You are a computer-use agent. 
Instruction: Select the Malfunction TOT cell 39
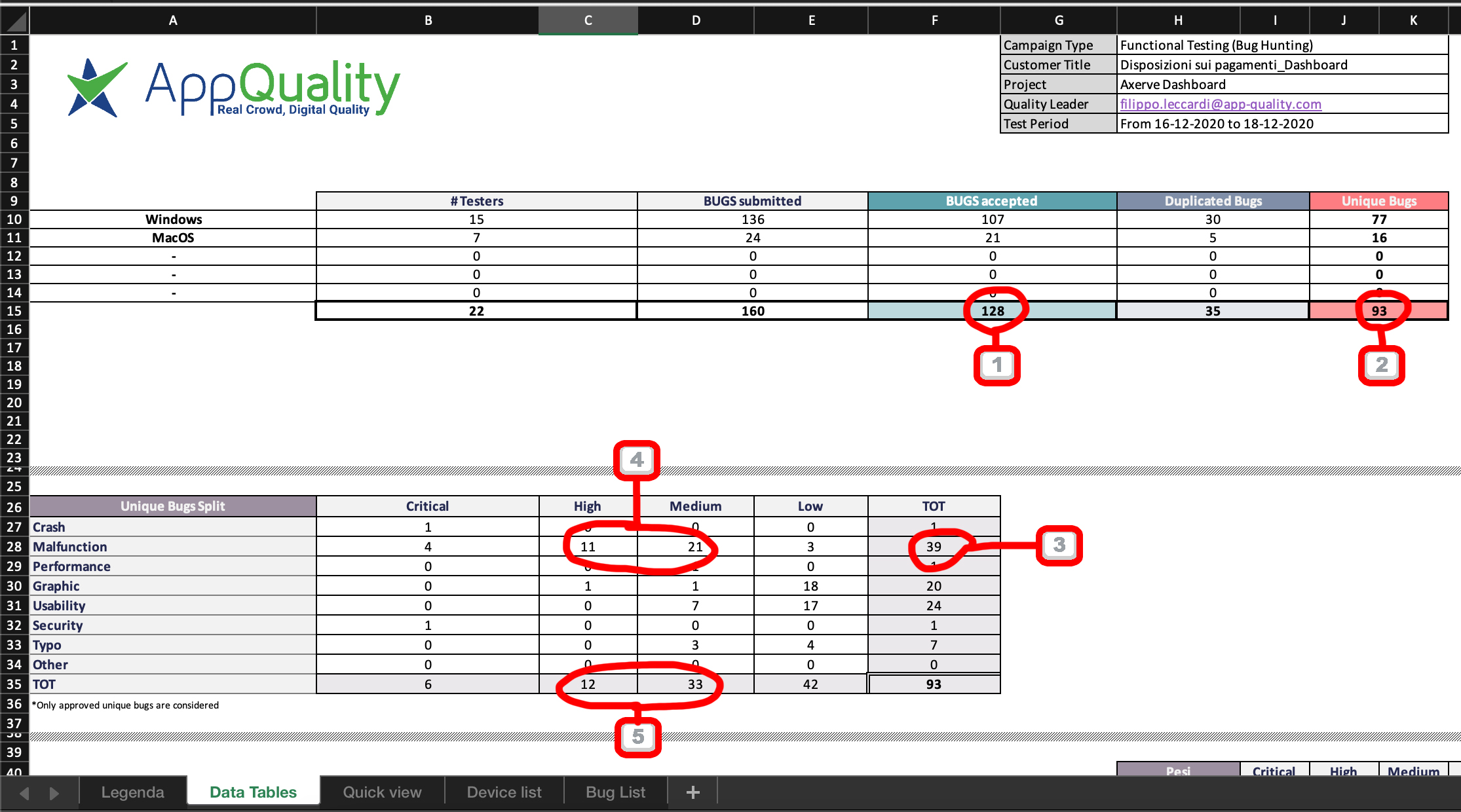pyautogui.click(x=934, y=547)
